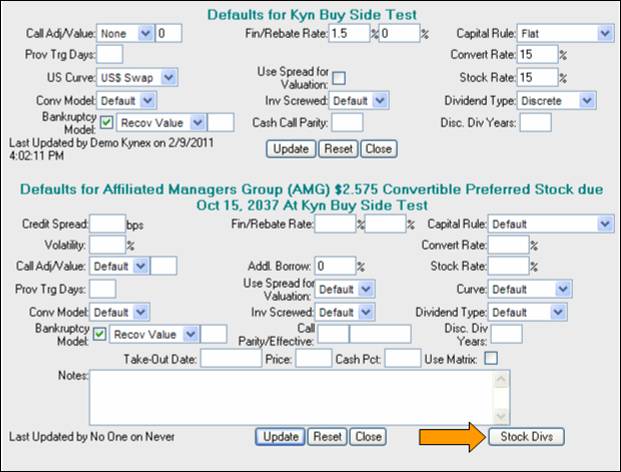This screenshot has width=621, height=472.
Task: Open lower Call Adj/Value dropdown set to Default
Action: tap(119, 266)
